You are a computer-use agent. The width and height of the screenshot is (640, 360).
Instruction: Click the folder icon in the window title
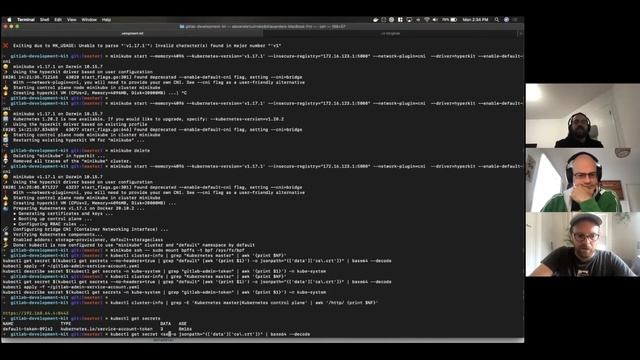[x=182, y=27]
